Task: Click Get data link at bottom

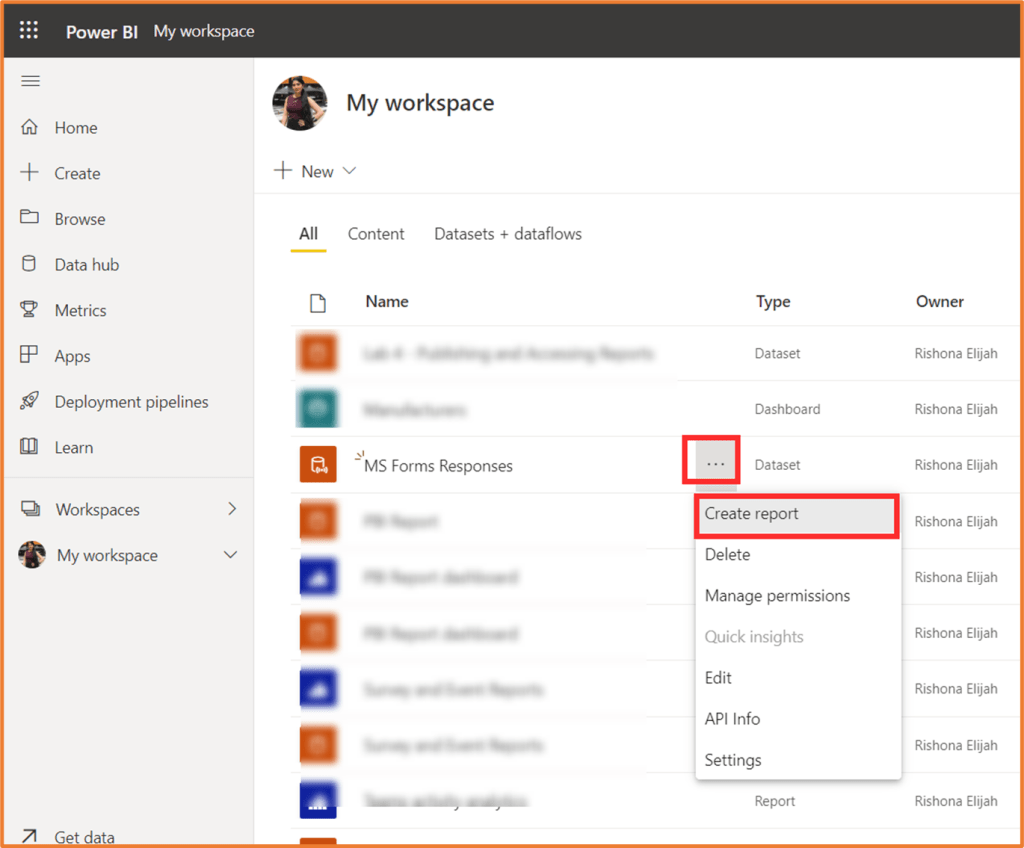Action: point(84,837)
